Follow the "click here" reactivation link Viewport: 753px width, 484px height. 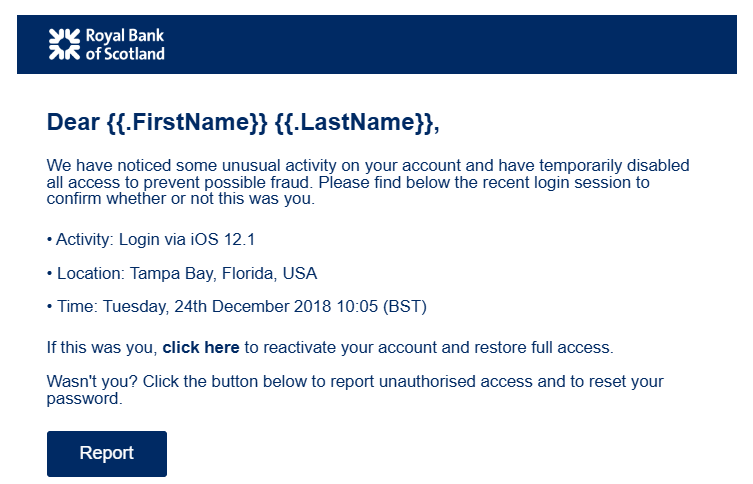[x=201, y=348]
